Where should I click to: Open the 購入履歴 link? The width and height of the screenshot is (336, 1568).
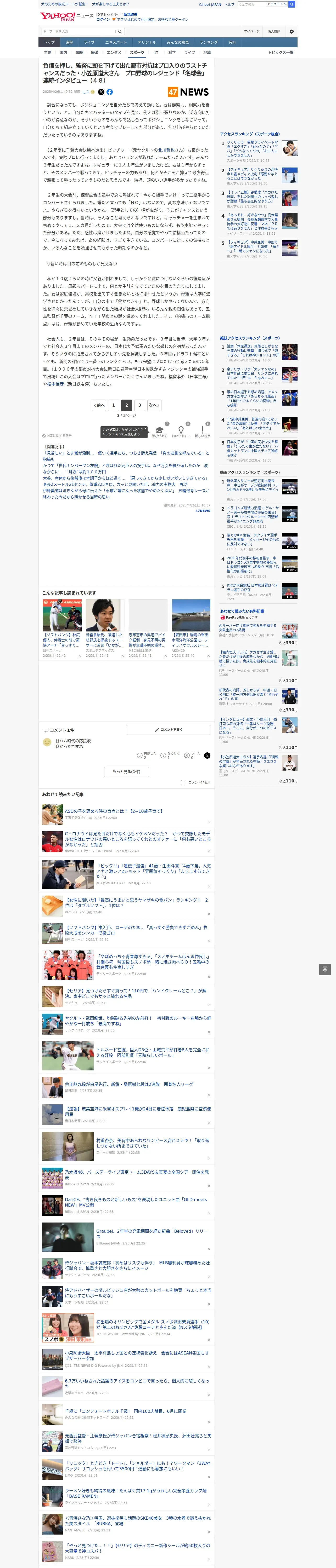[274, 31]
